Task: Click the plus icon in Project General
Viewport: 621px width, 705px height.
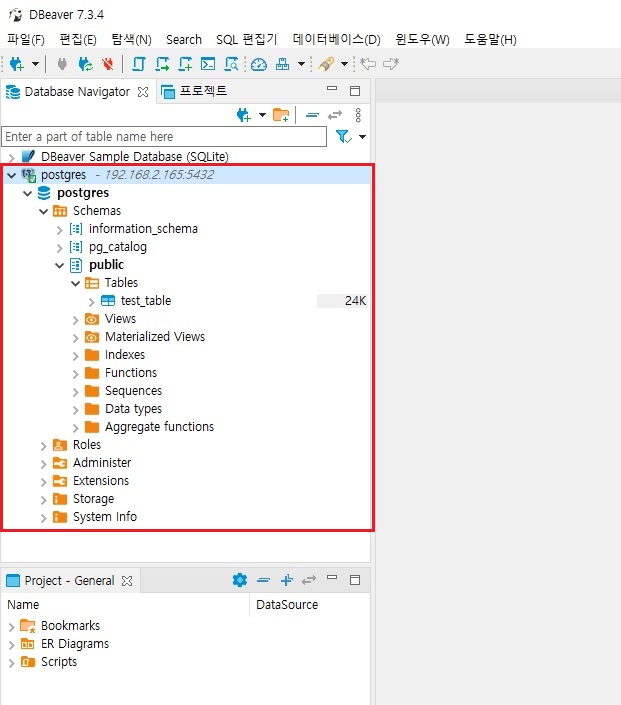Action: [286, 580]
